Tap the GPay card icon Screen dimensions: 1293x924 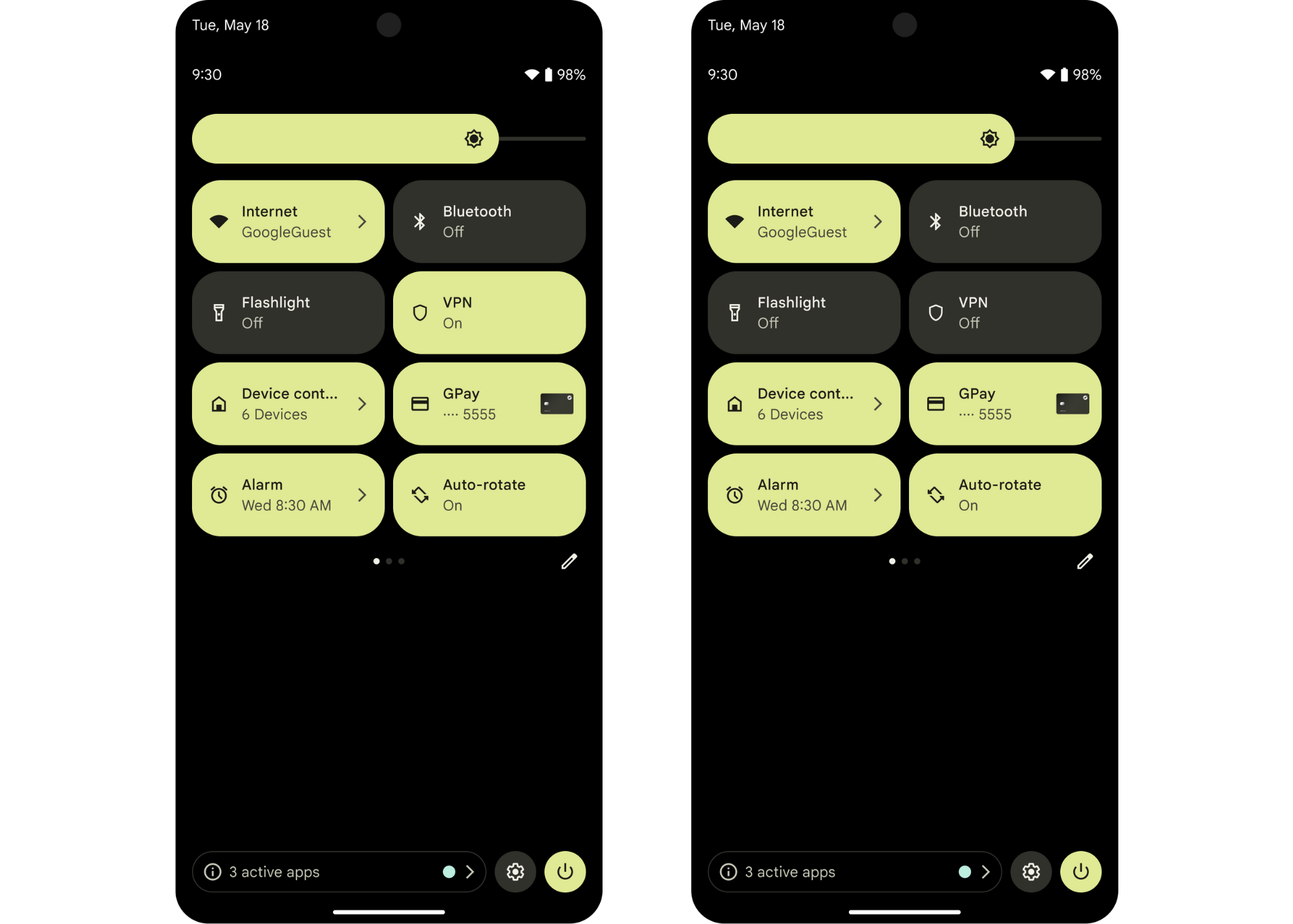(x=555, y=403)
